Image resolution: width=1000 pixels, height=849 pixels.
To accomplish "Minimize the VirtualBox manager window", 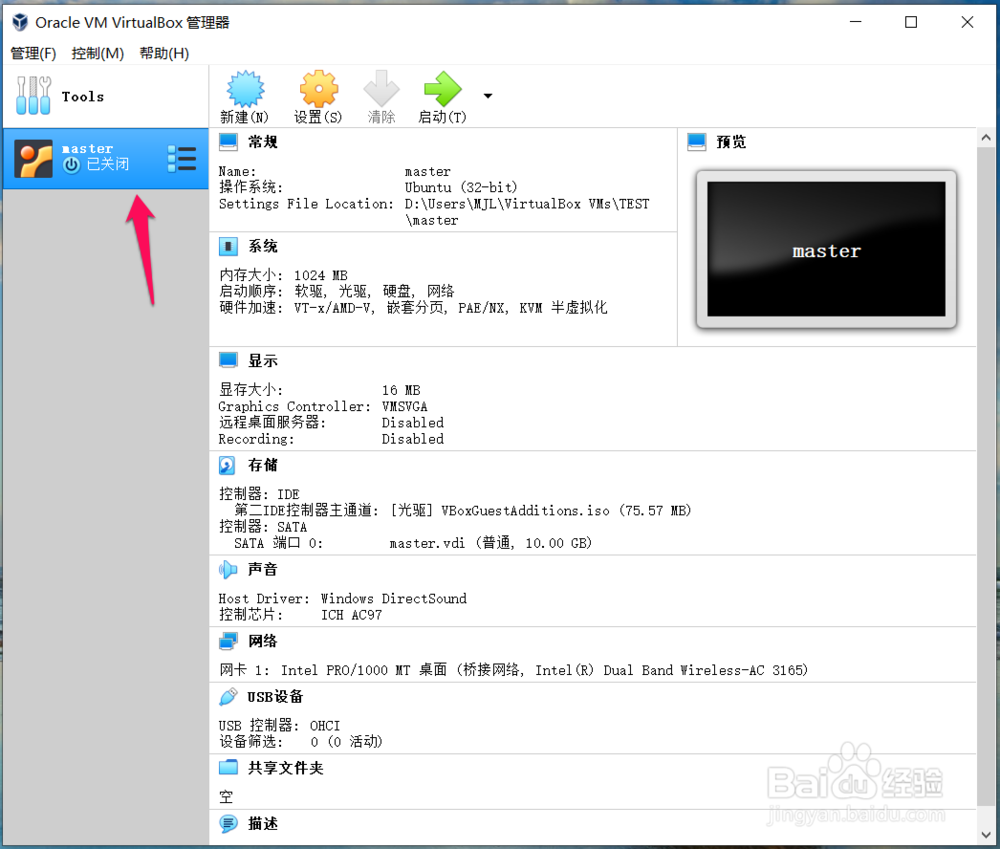I will [x=855, y=22].
